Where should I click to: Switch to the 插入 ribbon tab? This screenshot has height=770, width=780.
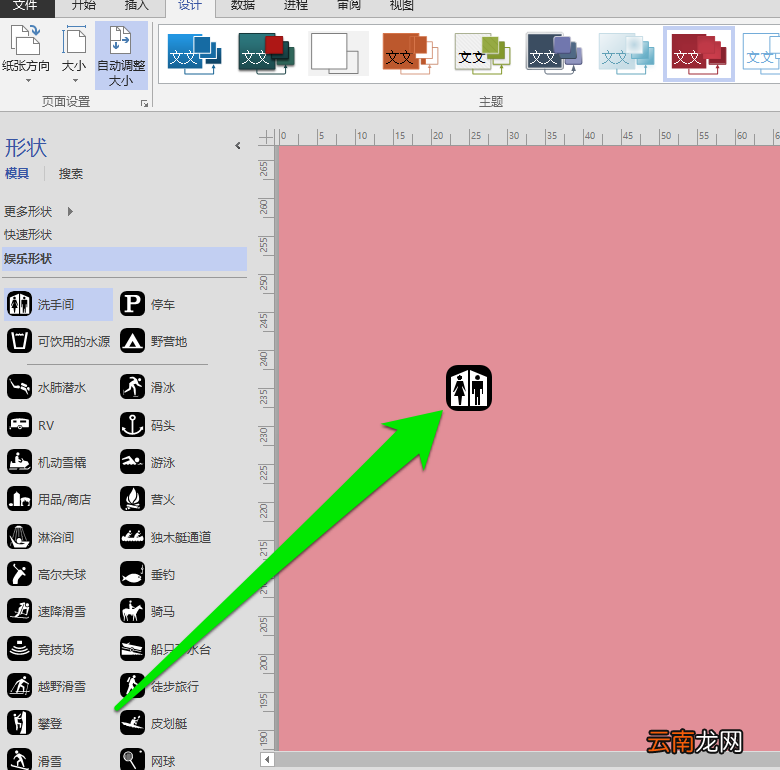point(136,5)
